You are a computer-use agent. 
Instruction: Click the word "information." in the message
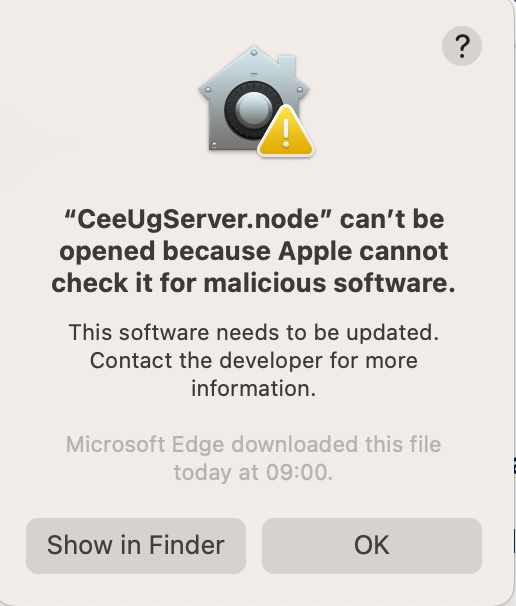(x=254, y=388)
